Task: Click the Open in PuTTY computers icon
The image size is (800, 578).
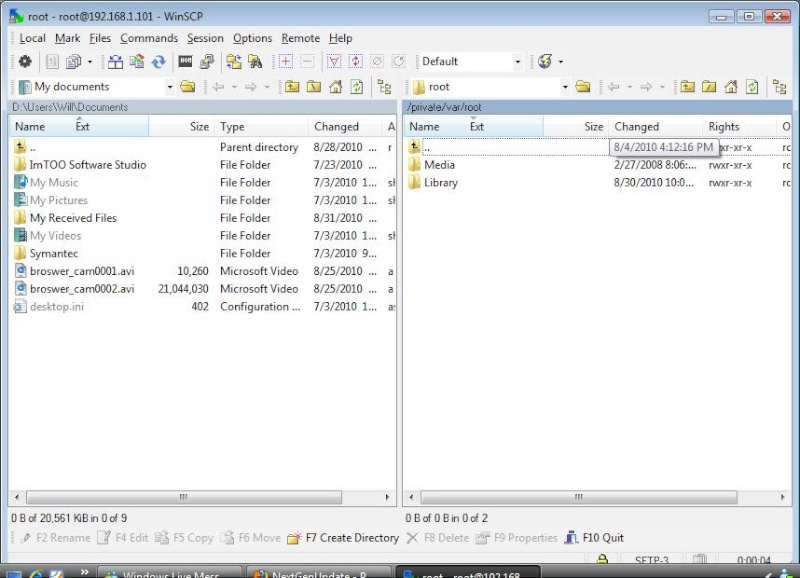Action: 207,62
